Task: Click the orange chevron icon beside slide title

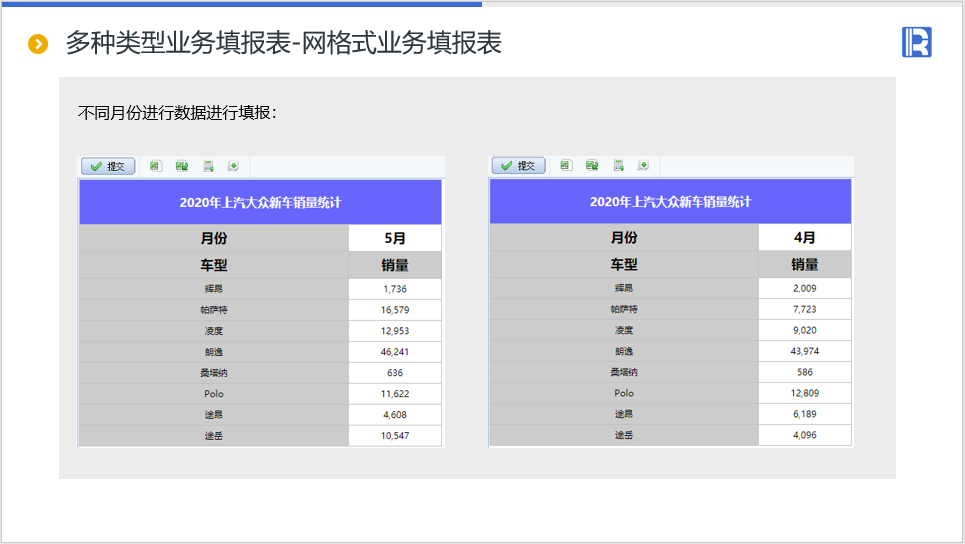Action: point(38,44)
